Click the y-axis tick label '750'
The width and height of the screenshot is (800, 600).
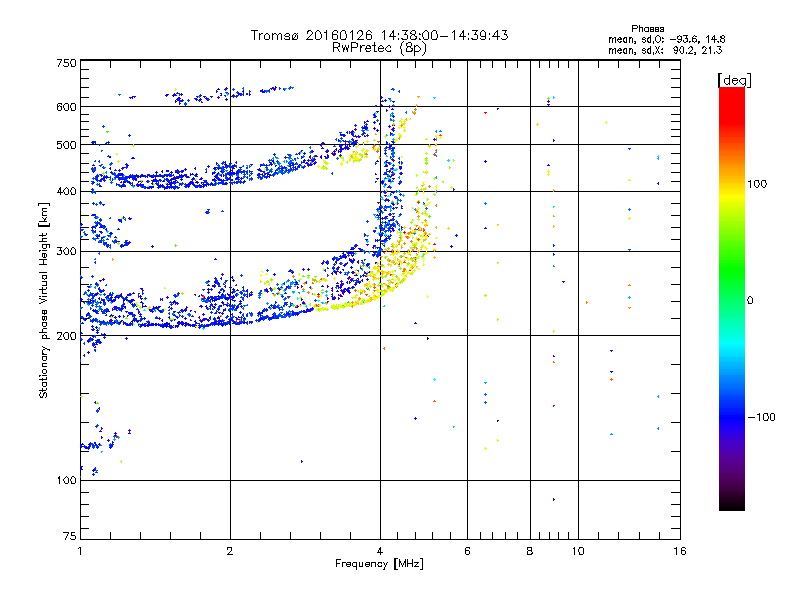point(66,63)
